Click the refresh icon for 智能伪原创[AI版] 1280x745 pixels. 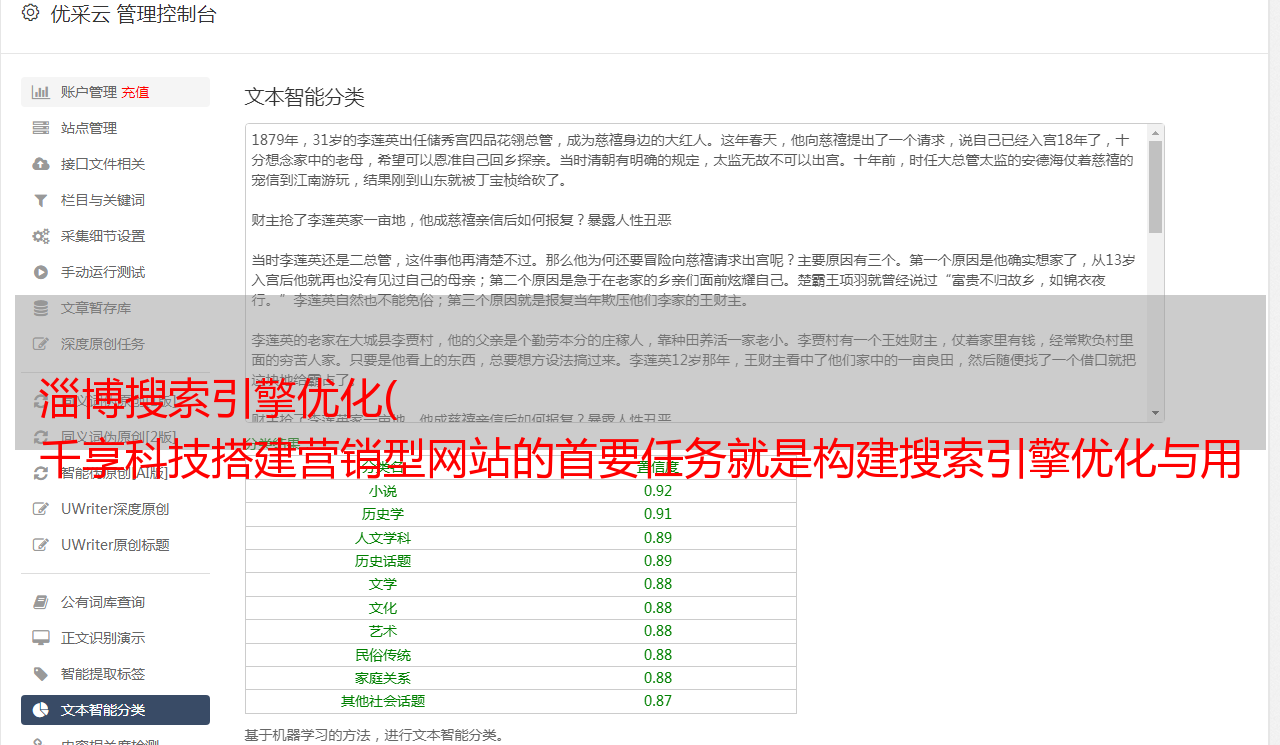[x=41, y=473]
